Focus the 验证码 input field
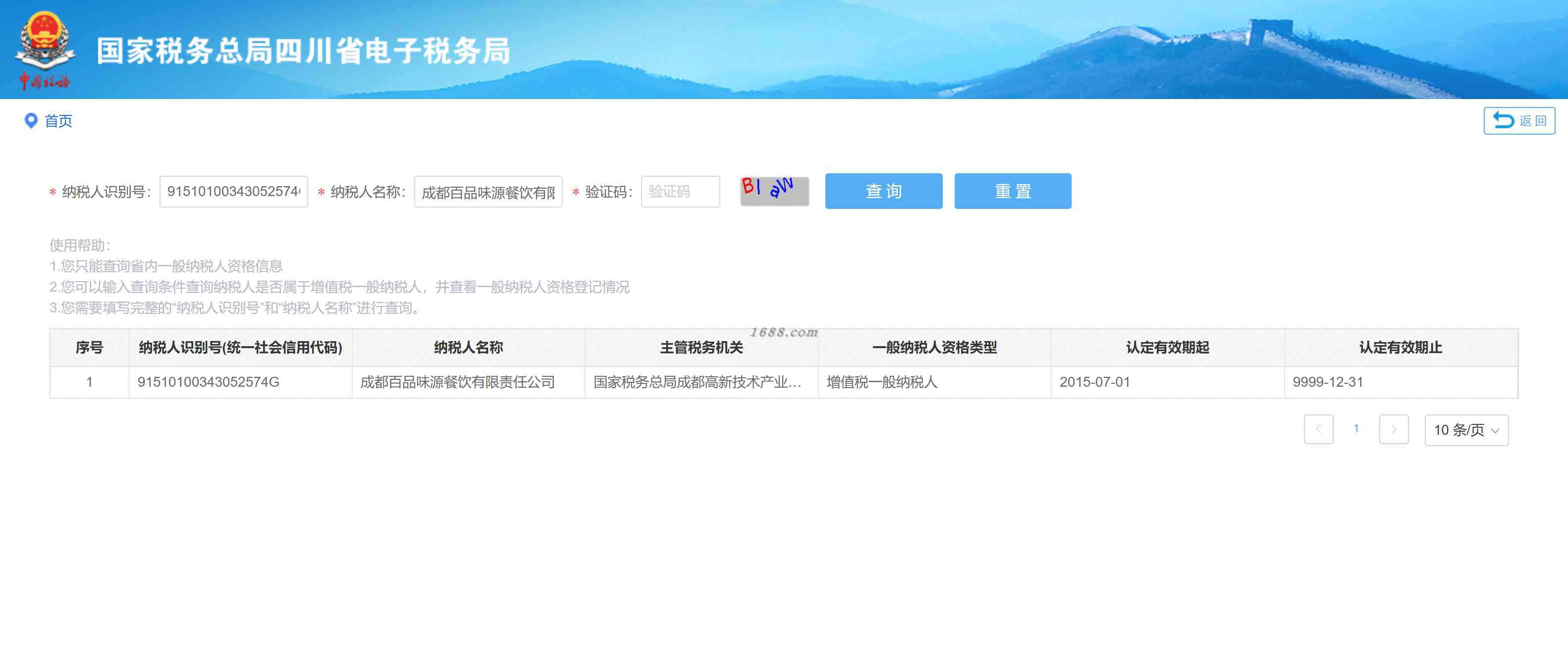Viewport: 1568px width, 662px height. (680, 192)
